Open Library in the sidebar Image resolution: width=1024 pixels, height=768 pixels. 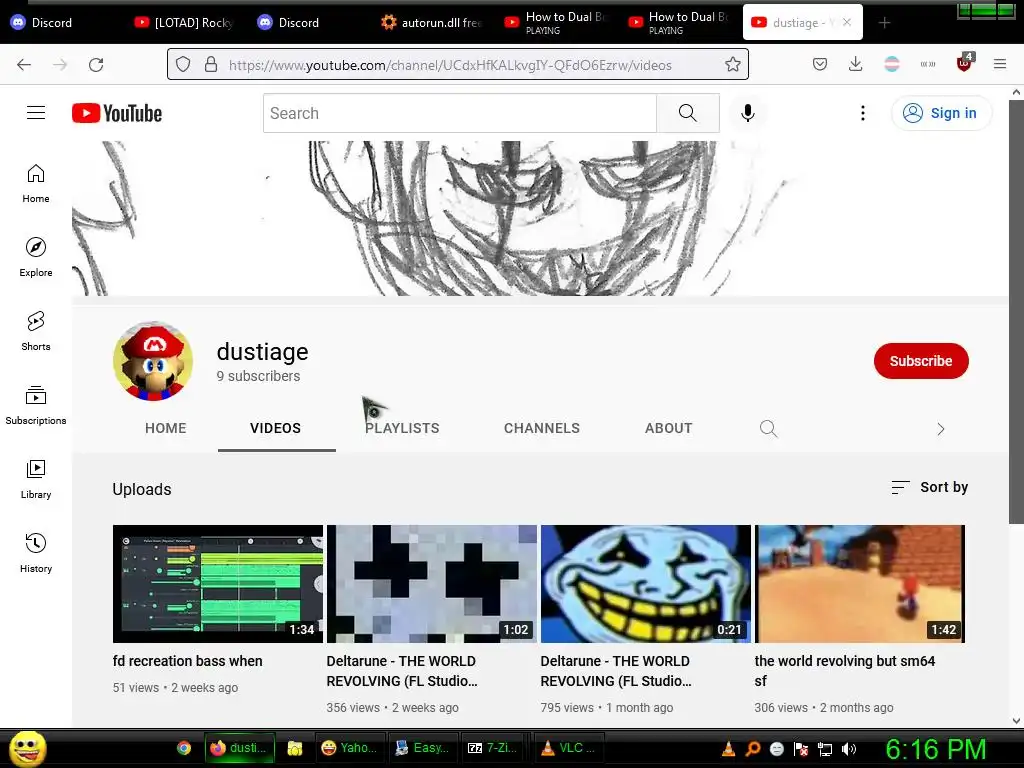36,479
